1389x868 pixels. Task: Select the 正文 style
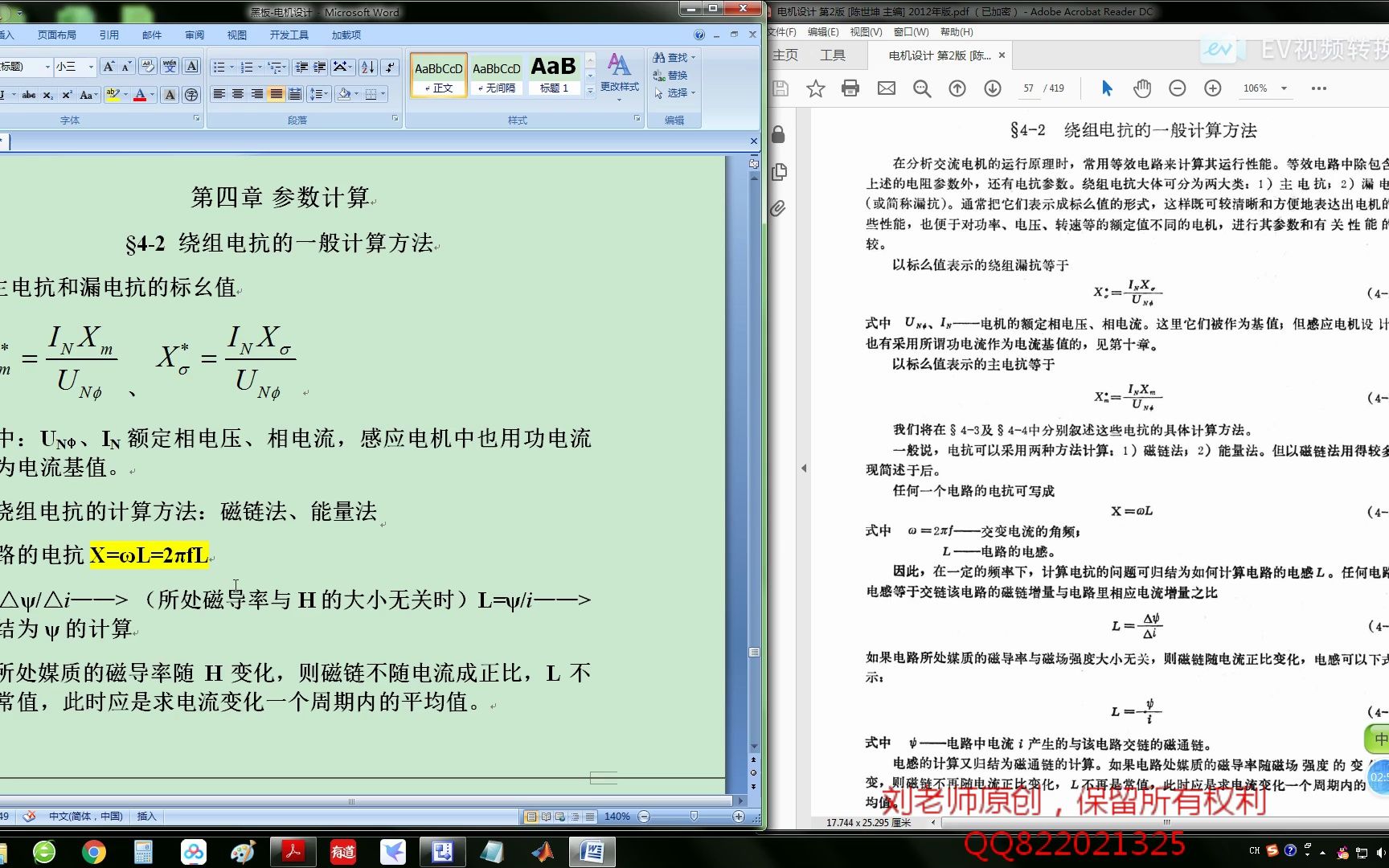439,75
